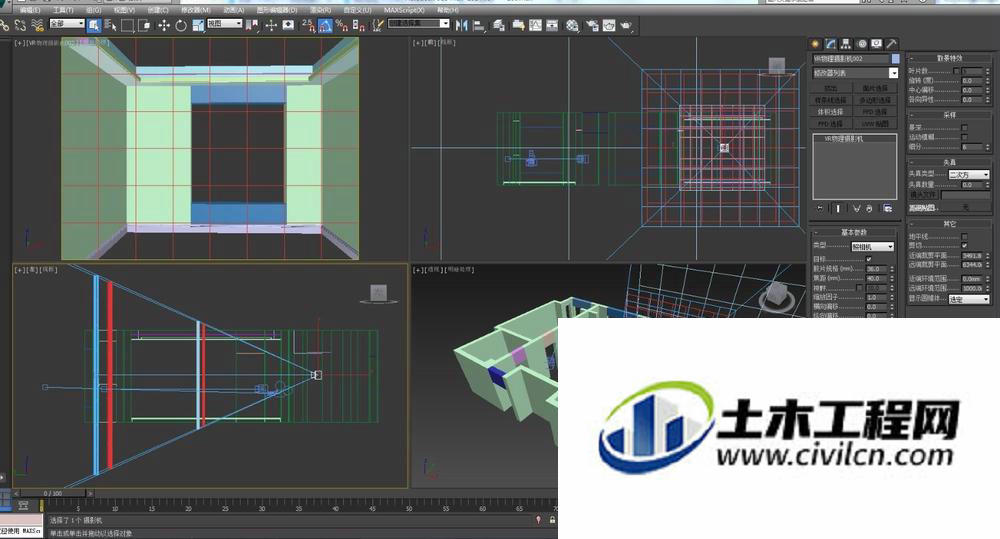
Task: Click the 面片选择 modifier button
Action: click(x=875, y=89)
